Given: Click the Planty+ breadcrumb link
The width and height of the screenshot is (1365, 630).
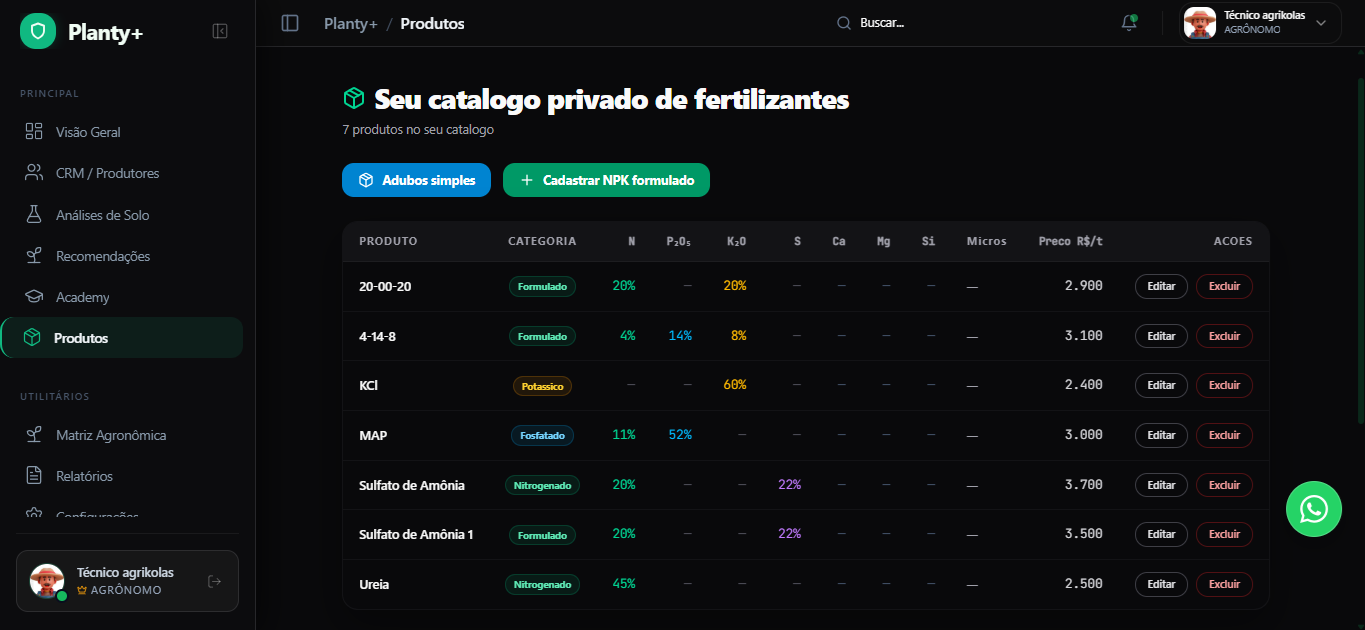Looking at the screenshot, I should point(350,23).
